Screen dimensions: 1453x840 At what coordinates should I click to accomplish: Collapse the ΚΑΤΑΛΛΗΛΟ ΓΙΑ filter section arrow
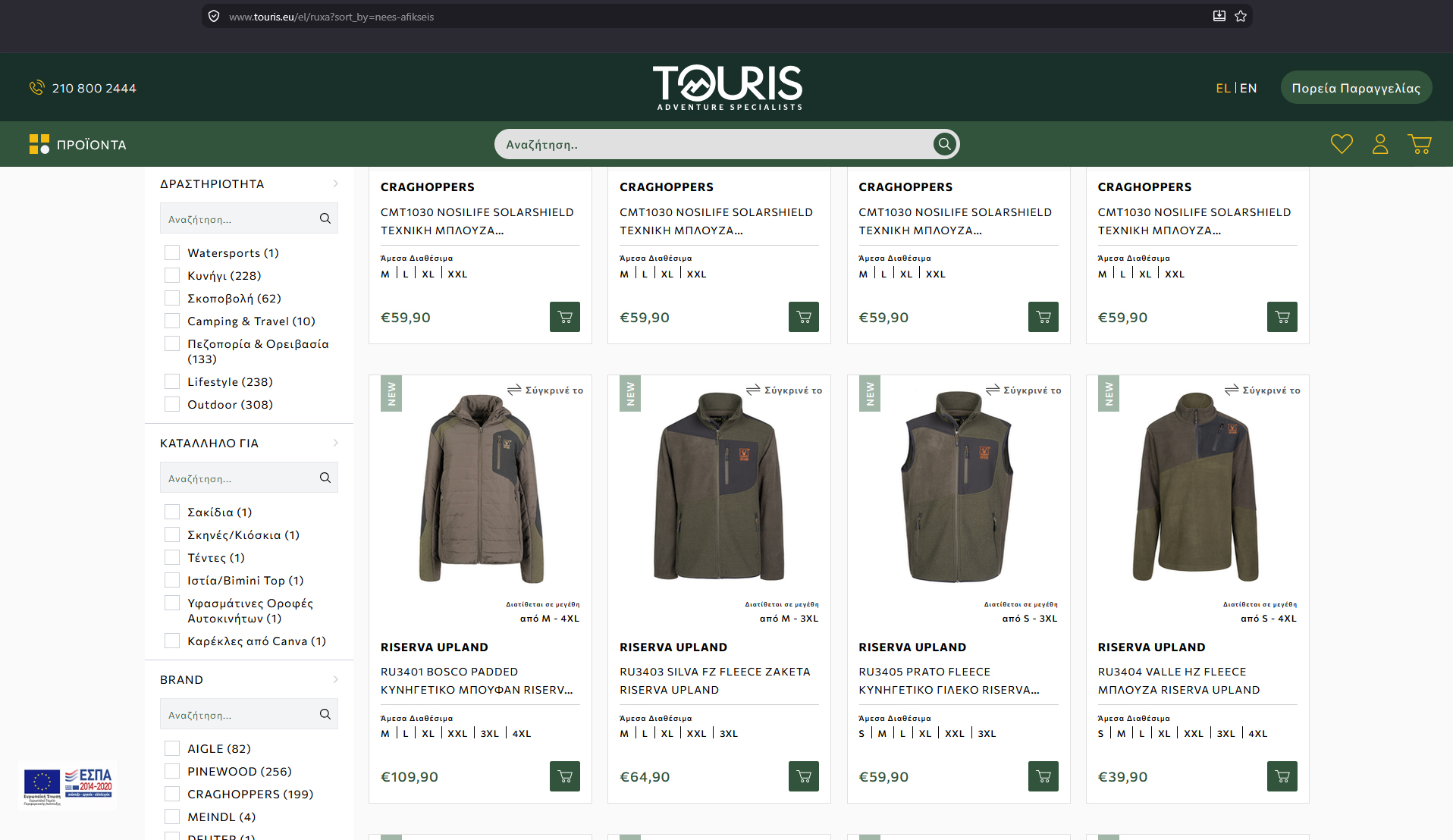click(x=335, y=443)
